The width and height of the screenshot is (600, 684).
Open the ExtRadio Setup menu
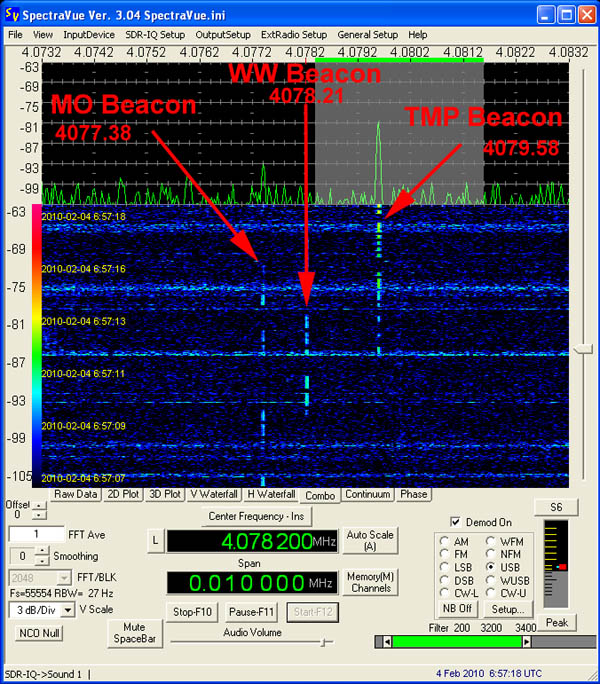coord(294,34)
